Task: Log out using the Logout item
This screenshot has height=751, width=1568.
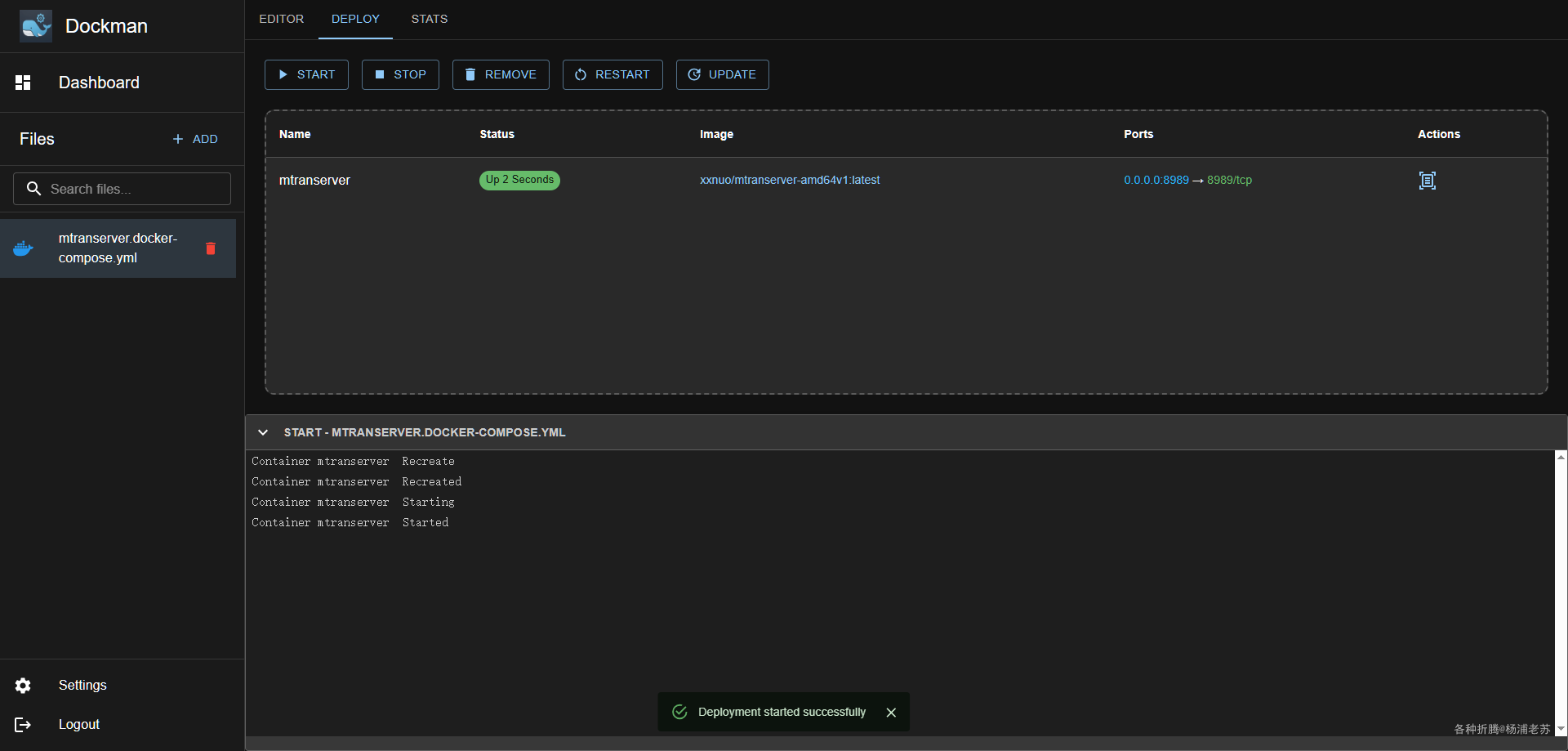Action: click(x=122, y=724)
